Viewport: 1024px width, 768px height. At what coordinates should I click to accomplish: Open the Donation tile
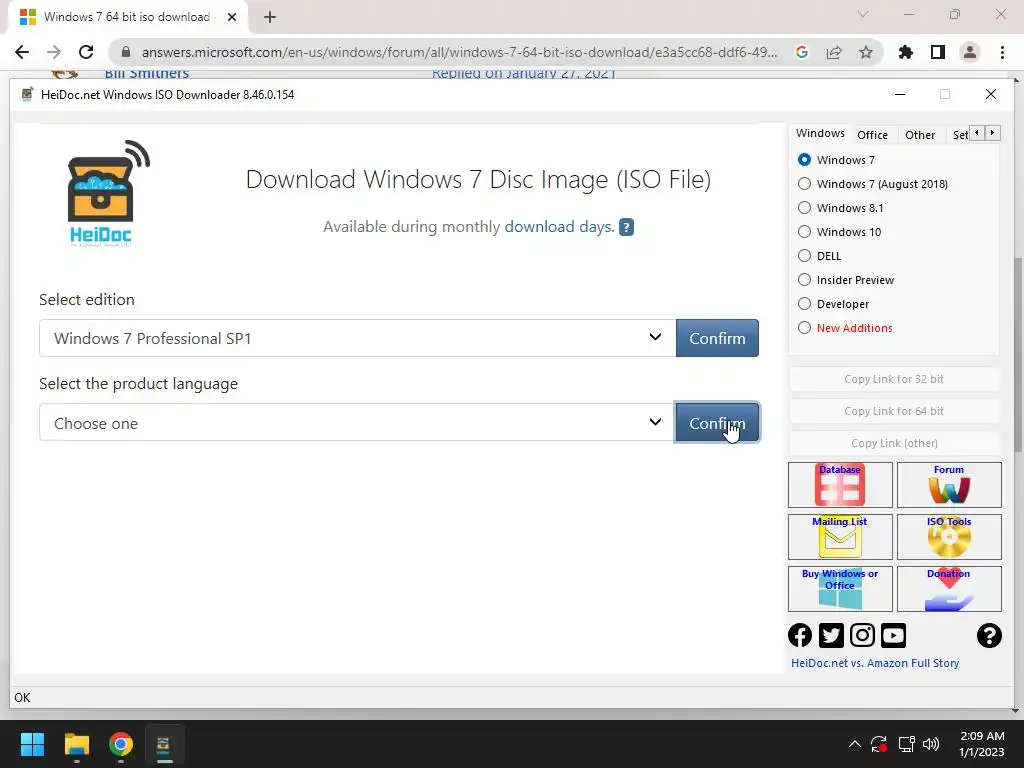(949, 589)
